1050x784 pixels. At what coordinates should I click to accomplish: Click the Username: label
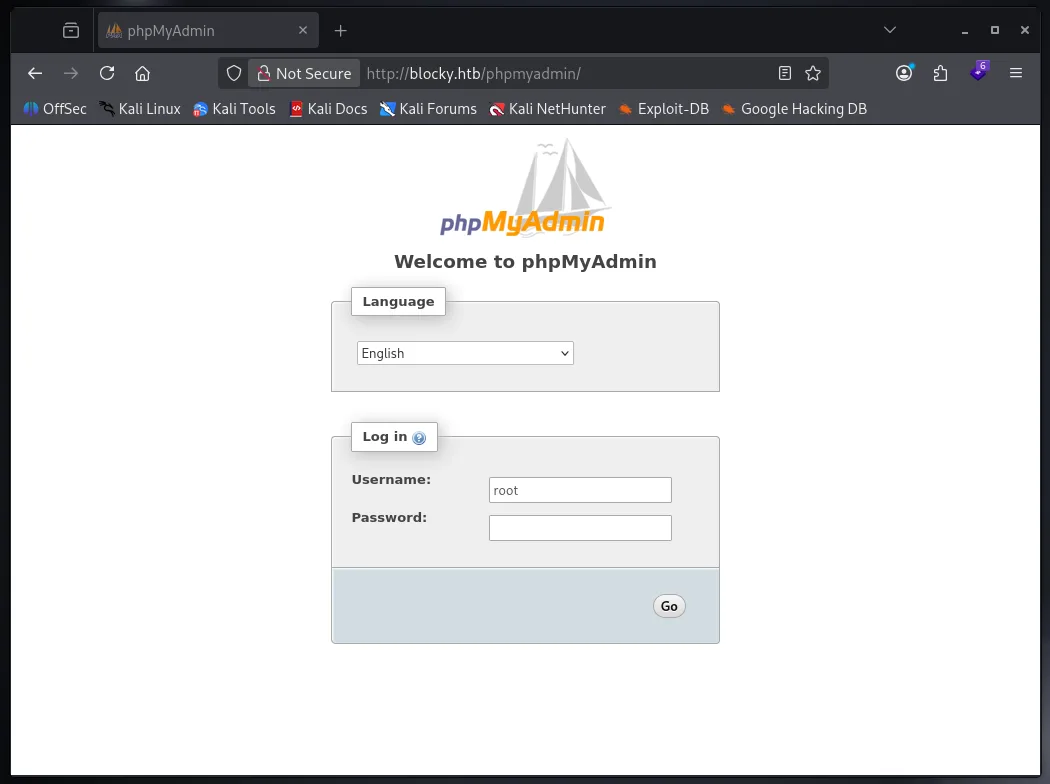tap(391, 479)
